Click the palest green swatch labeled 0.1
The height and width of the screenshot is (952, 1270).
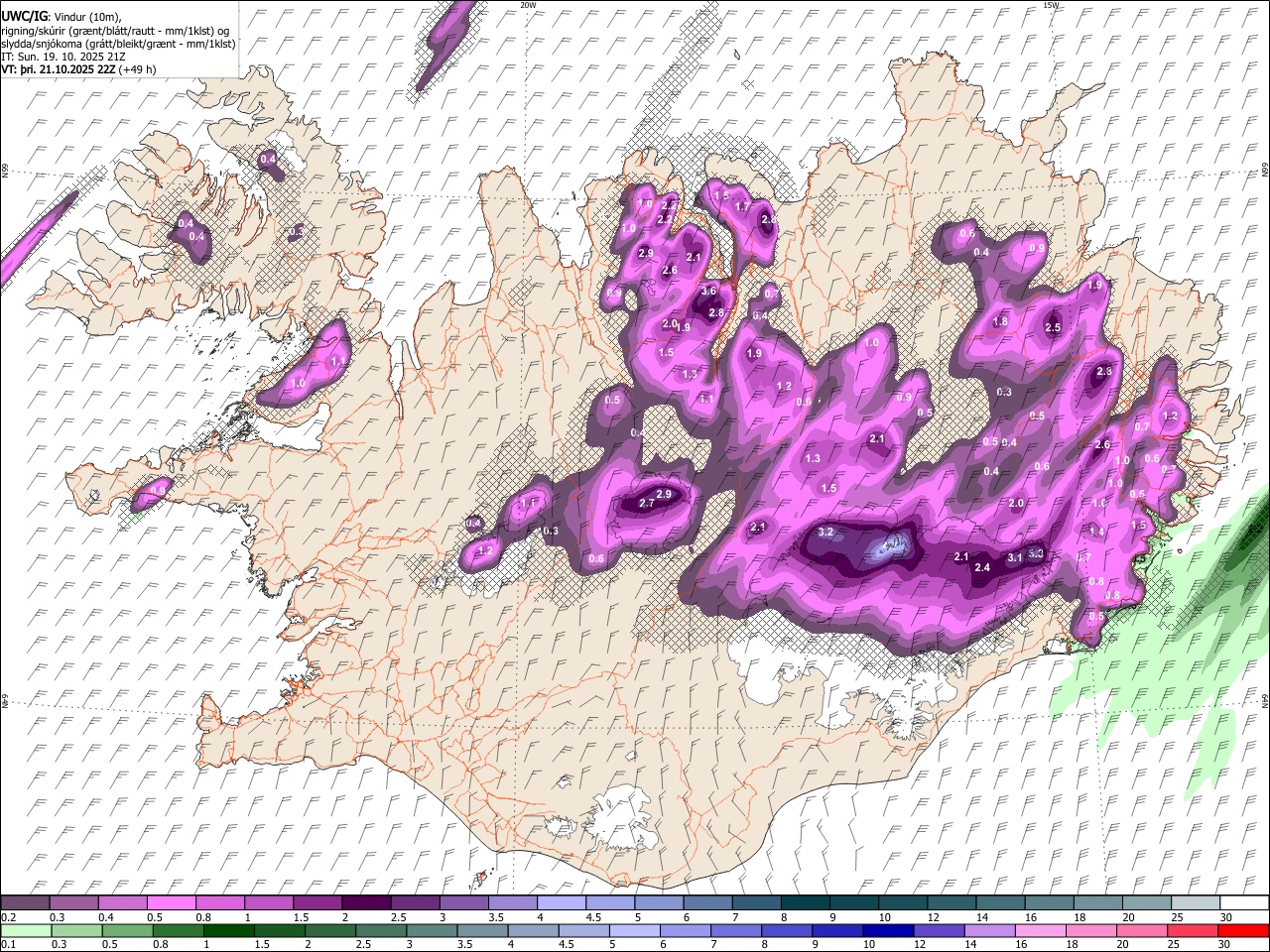pos(26,930)
